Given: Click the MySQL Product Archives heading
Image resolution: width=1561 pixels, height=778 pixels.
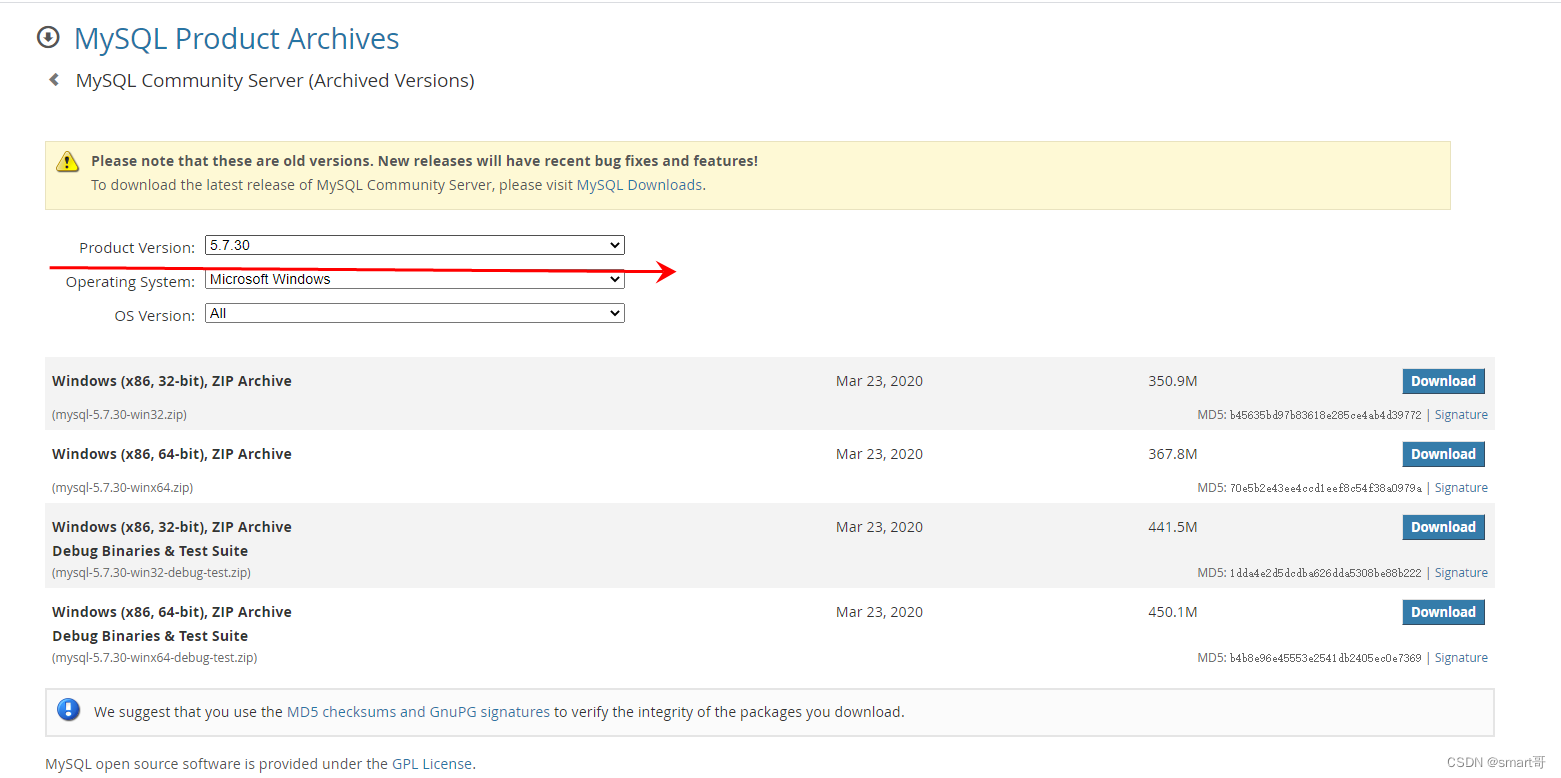Looking at the screenshot, I should pyautogui.click(x=237, y=38).
